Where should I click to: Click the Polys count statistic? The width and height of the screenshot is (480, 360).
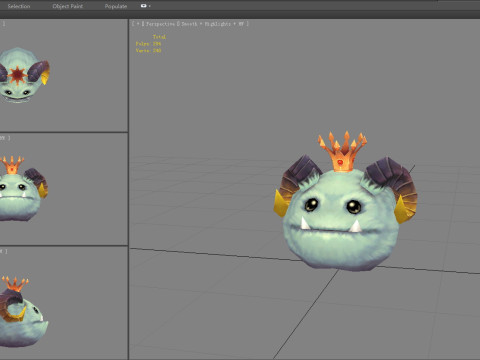coord(148,44)
